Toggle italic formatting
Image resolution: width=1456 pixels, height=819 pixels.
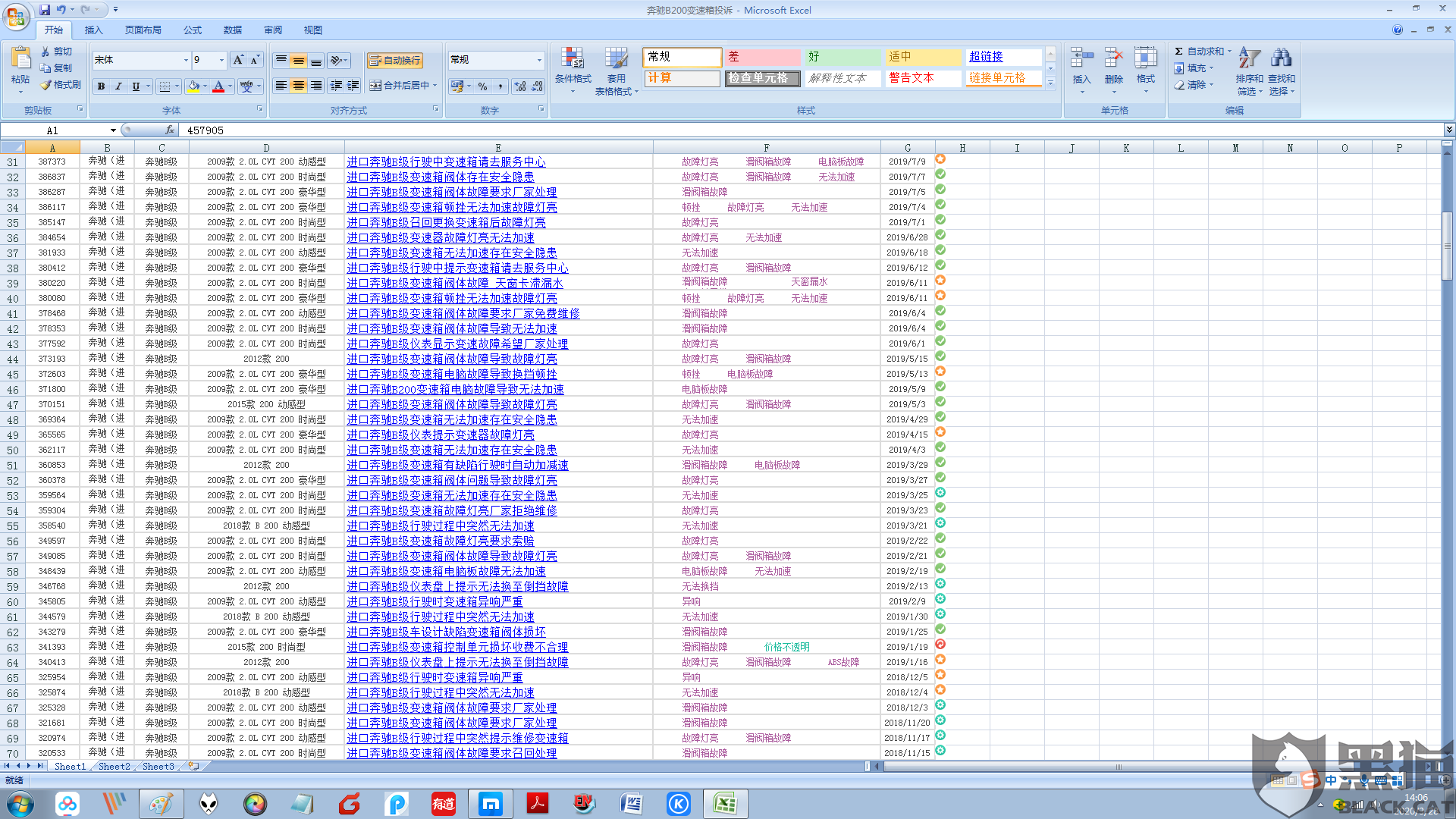[118, 86]
